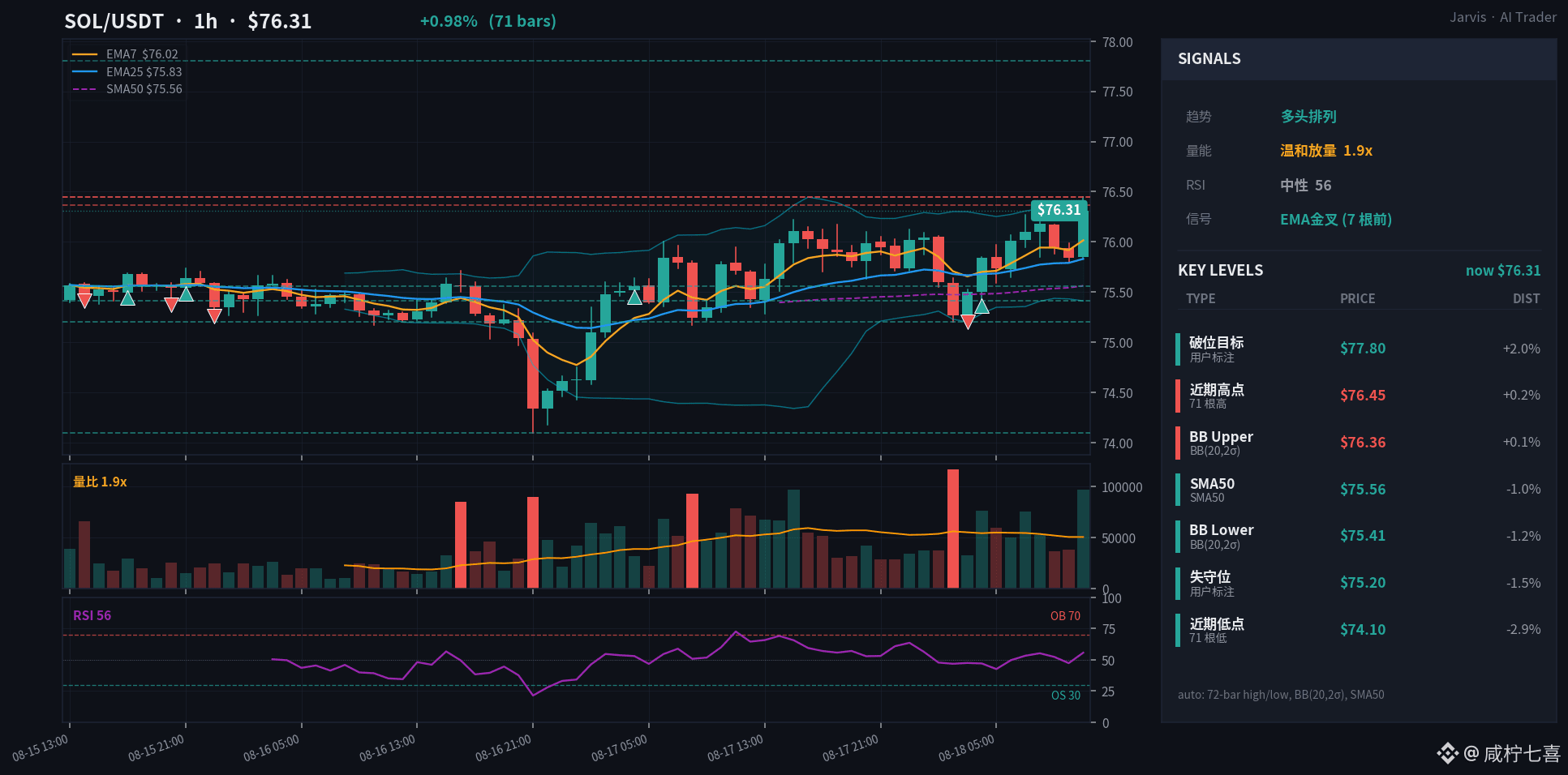Click the leftmost red sell triangle marker
Viewport: 1568px width, 775px height.
pos(84,302)
